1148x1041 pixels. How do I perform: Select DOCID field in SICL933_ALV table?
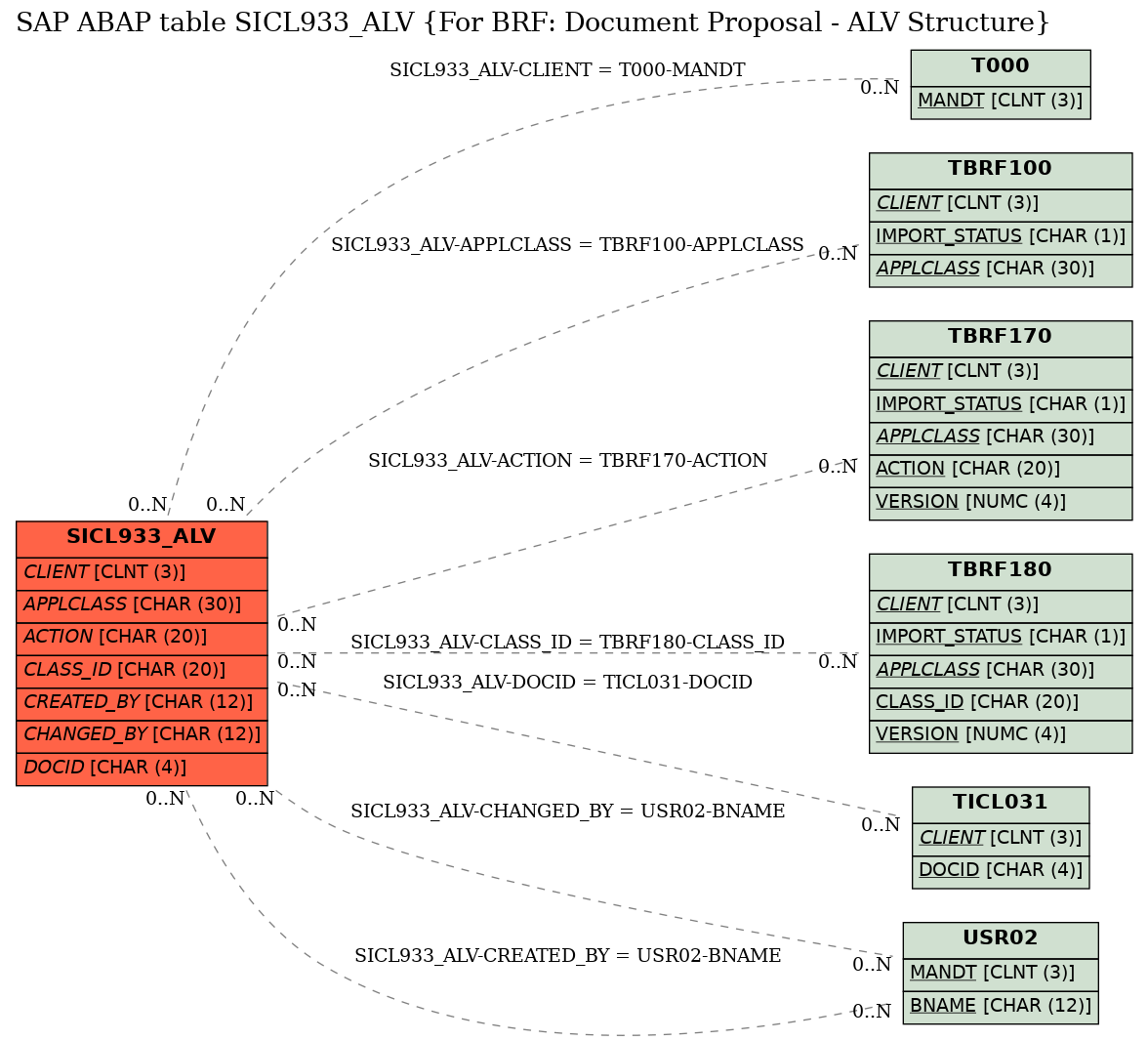[142, 770]
